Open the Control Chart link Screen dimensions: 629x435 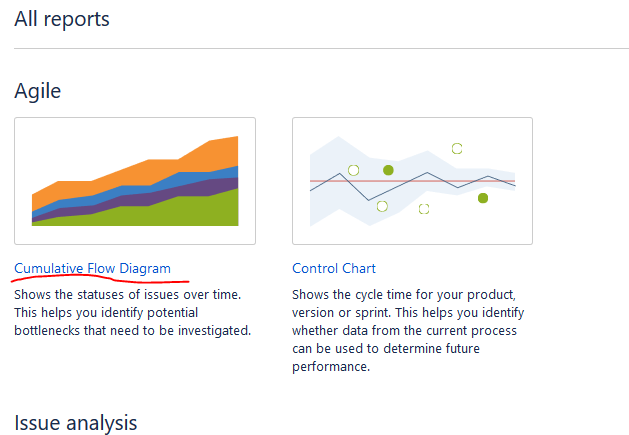(334, 268)
